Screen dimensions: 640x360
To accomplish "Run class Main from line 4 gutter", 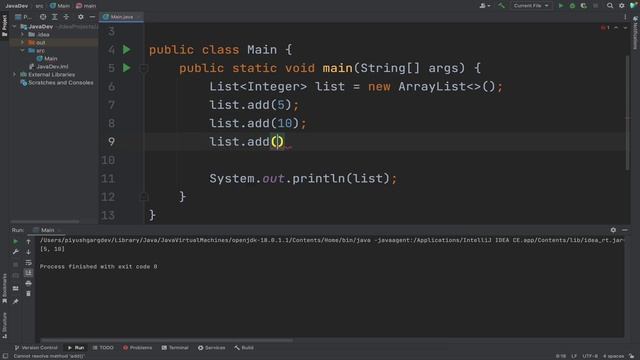I will click(127, 50).
